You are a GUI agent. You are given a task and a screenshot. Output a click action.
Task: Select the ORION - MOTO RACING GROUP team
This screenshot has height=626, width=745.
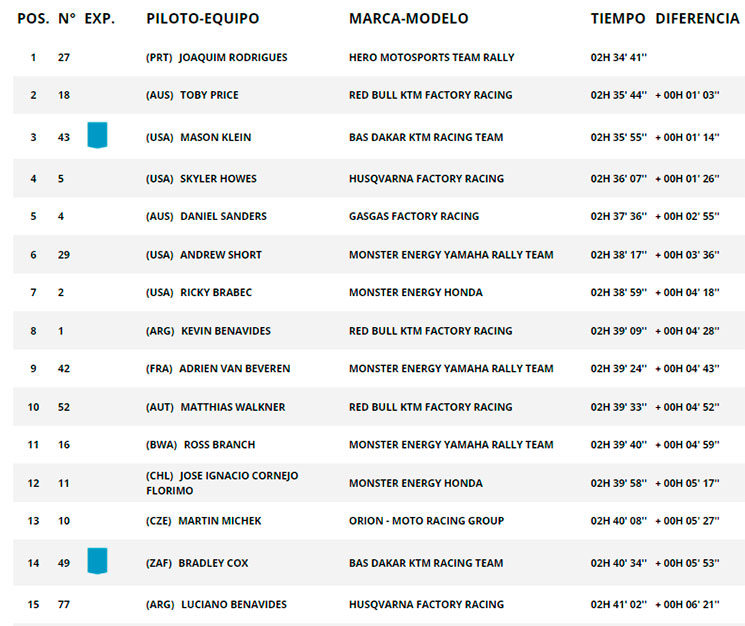(x=426, y=521)
